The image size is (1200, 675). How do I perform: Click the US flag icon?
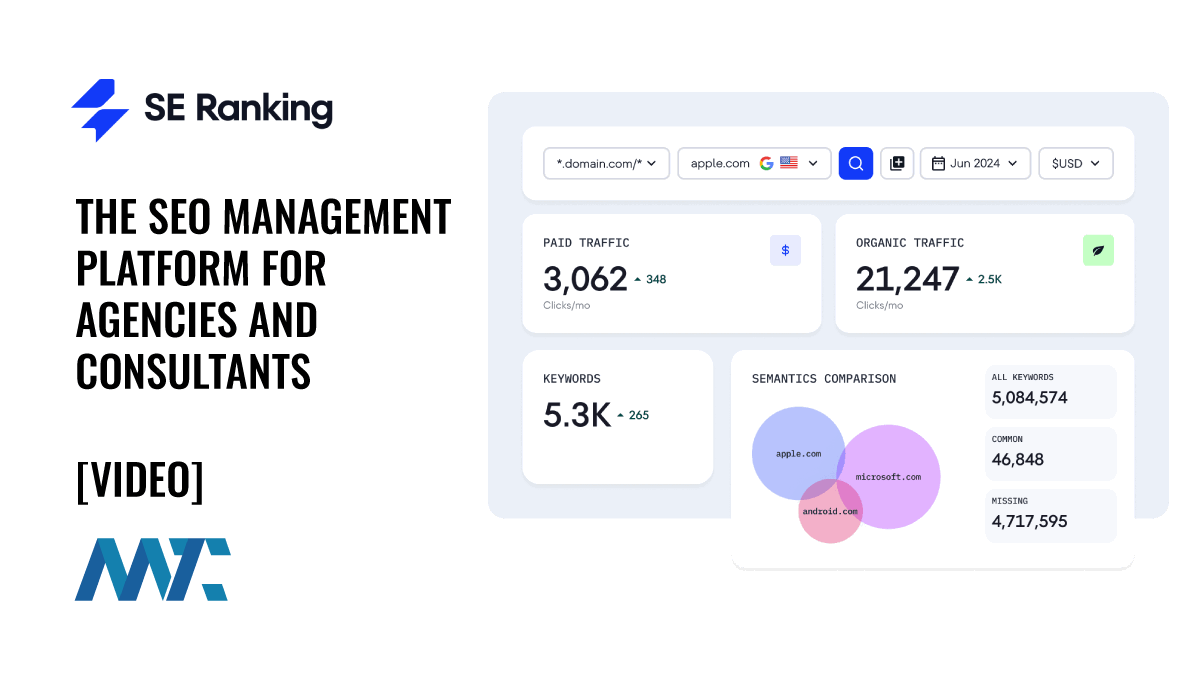coord(789,163)
